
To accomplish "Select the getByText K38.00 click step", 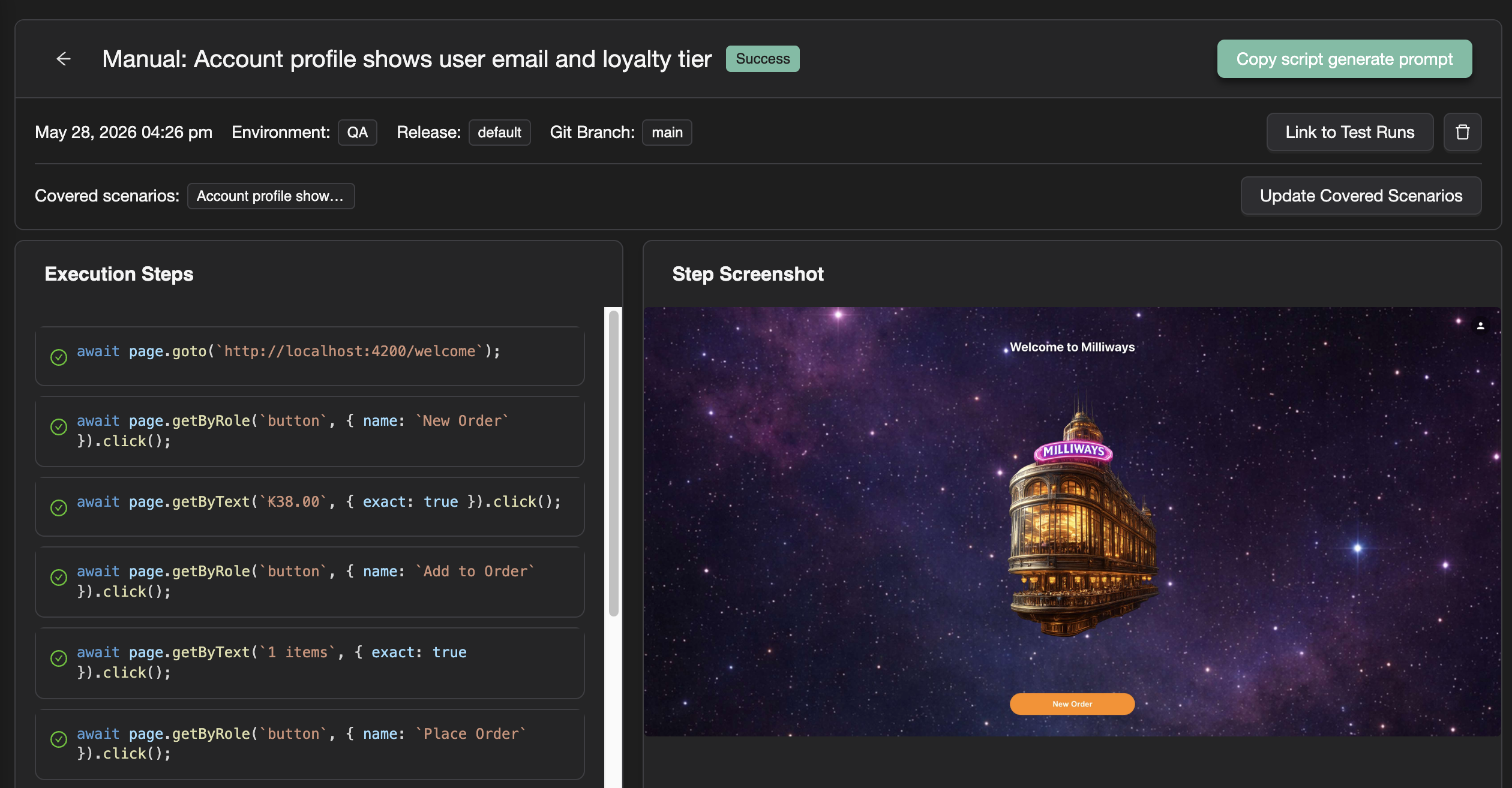I will pos(310,507).
